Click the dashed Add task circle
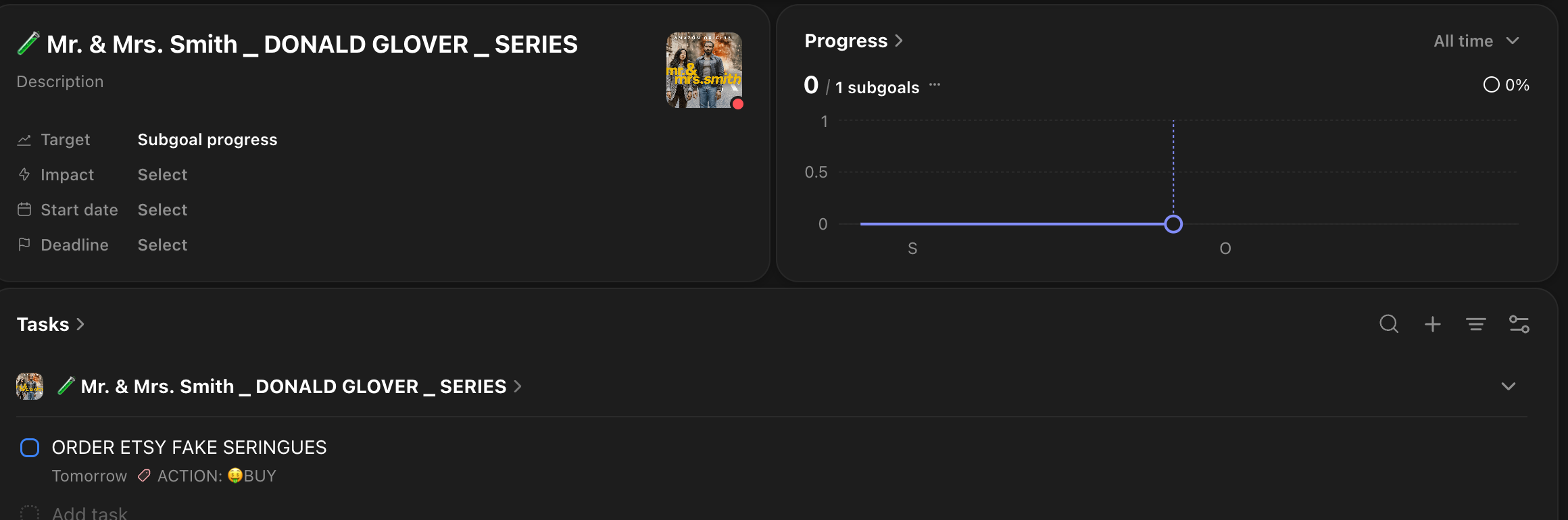This screenshot has height=520, width=1568. tap(30, 513)
